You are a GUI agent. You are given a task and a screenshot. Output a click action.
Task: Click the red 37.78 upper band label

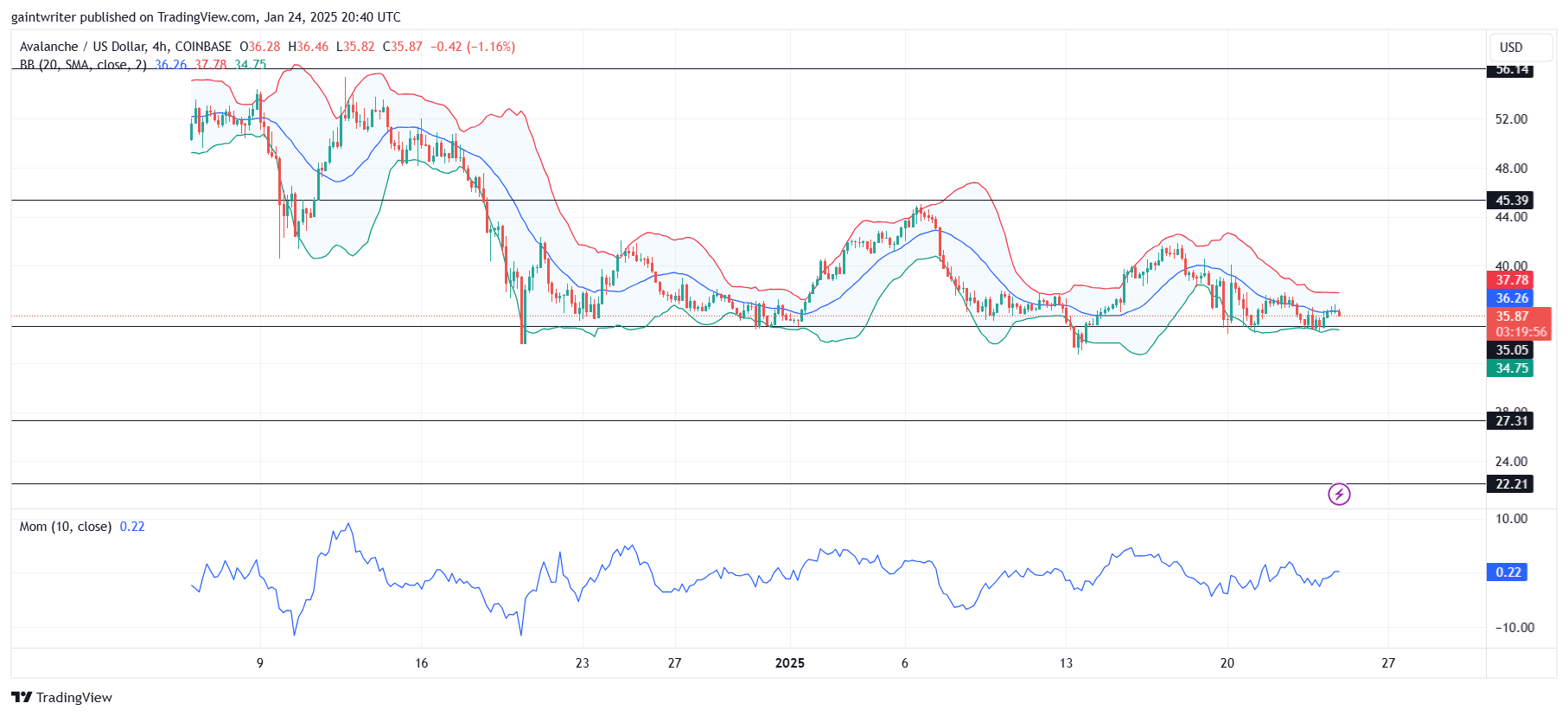click(1511, 280)
